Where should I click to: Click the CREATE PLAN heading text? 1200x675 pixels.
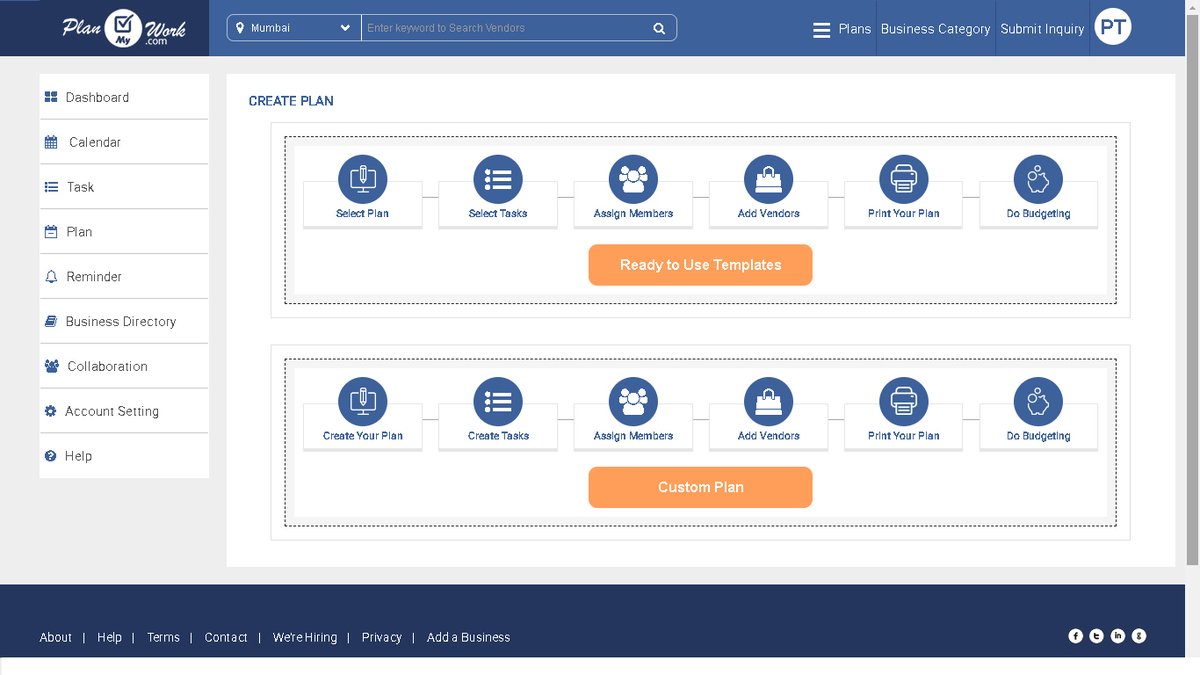point(291,101)
